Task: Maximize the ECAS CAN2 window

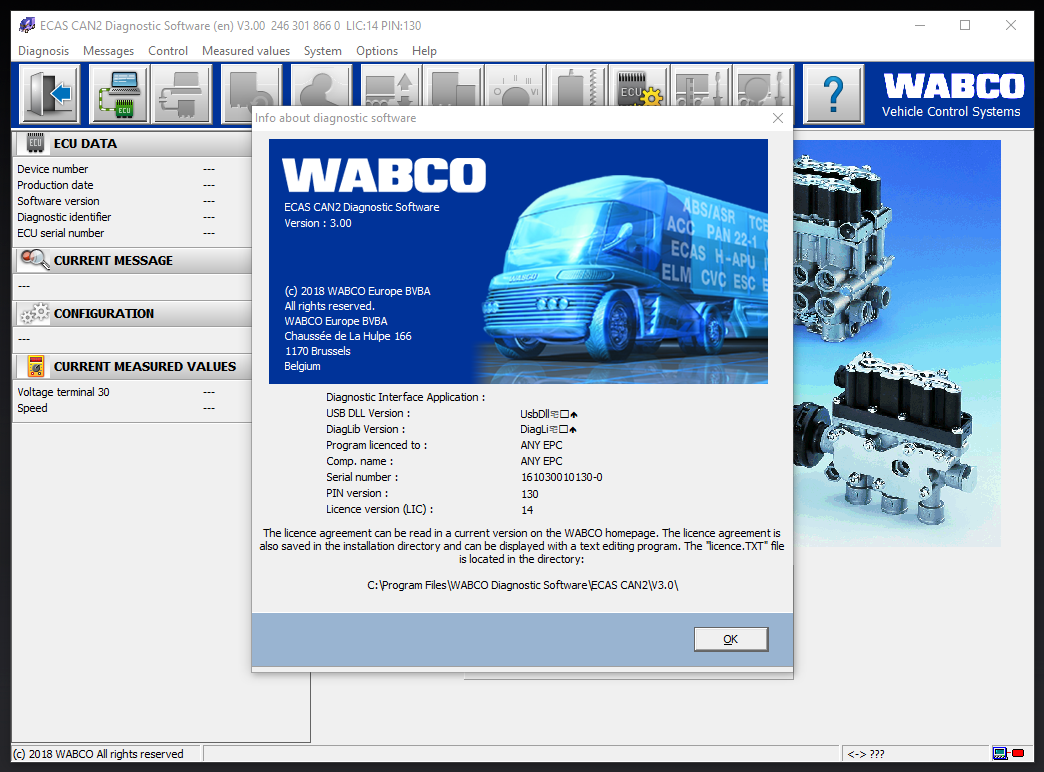Action: tap(965, 25)
